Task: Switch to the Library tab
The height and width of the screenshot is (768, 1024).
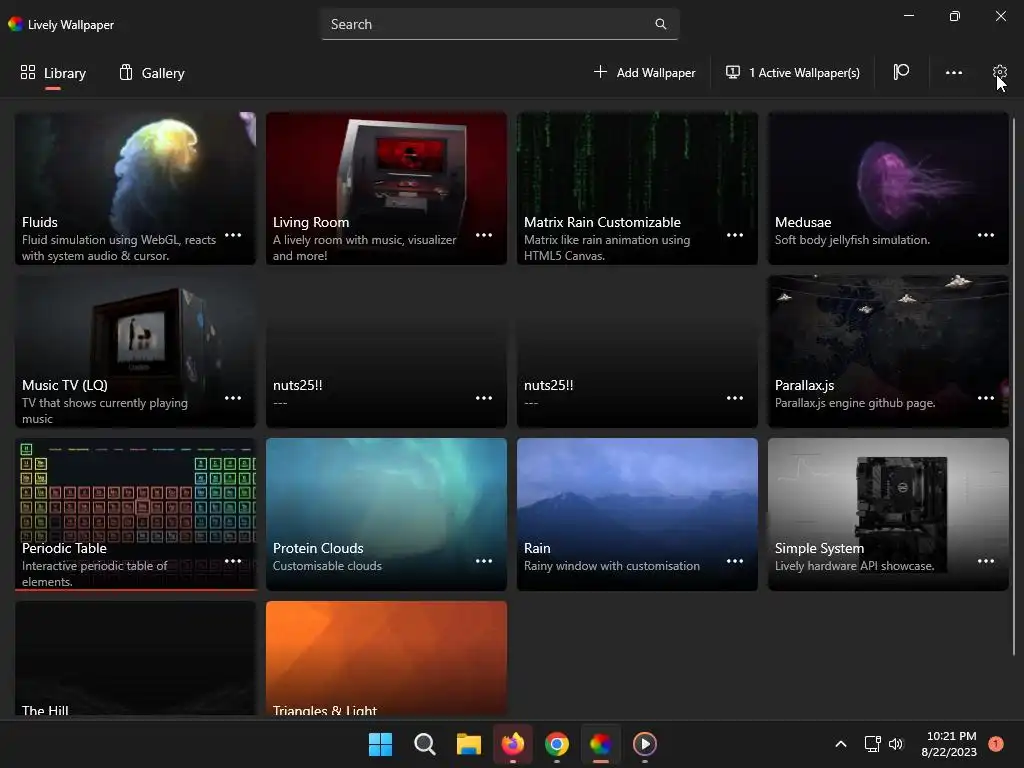Action: click(53, 72)
